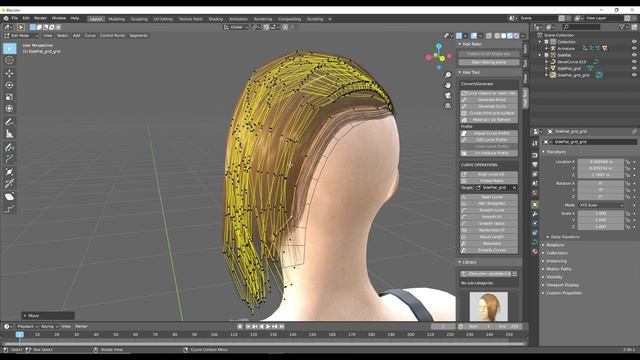
Task: Select the Measure tool in the toolbar
Action: tap(9, 134)
